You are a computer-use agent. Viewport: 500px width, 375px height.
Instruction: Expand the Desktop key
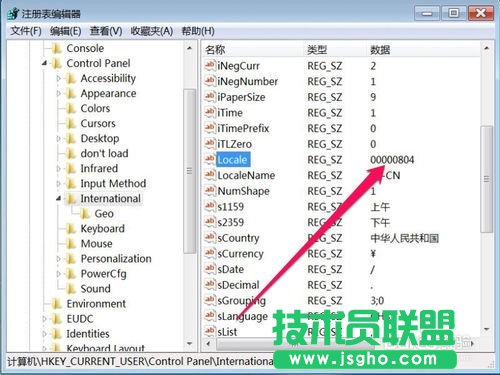coord(59,138)
